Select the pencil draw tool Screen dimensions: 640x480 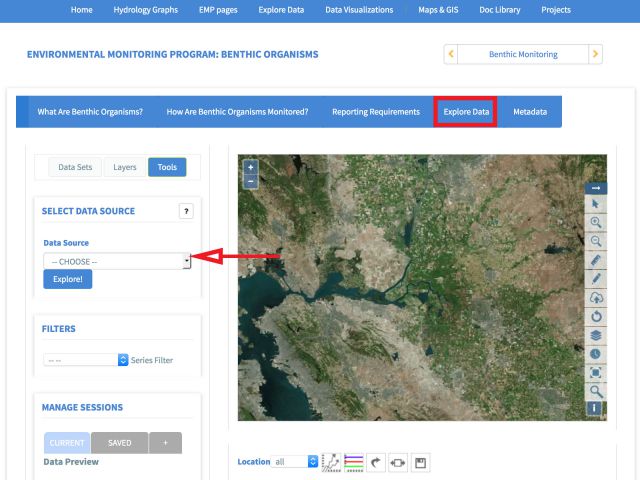click(596, 279)
